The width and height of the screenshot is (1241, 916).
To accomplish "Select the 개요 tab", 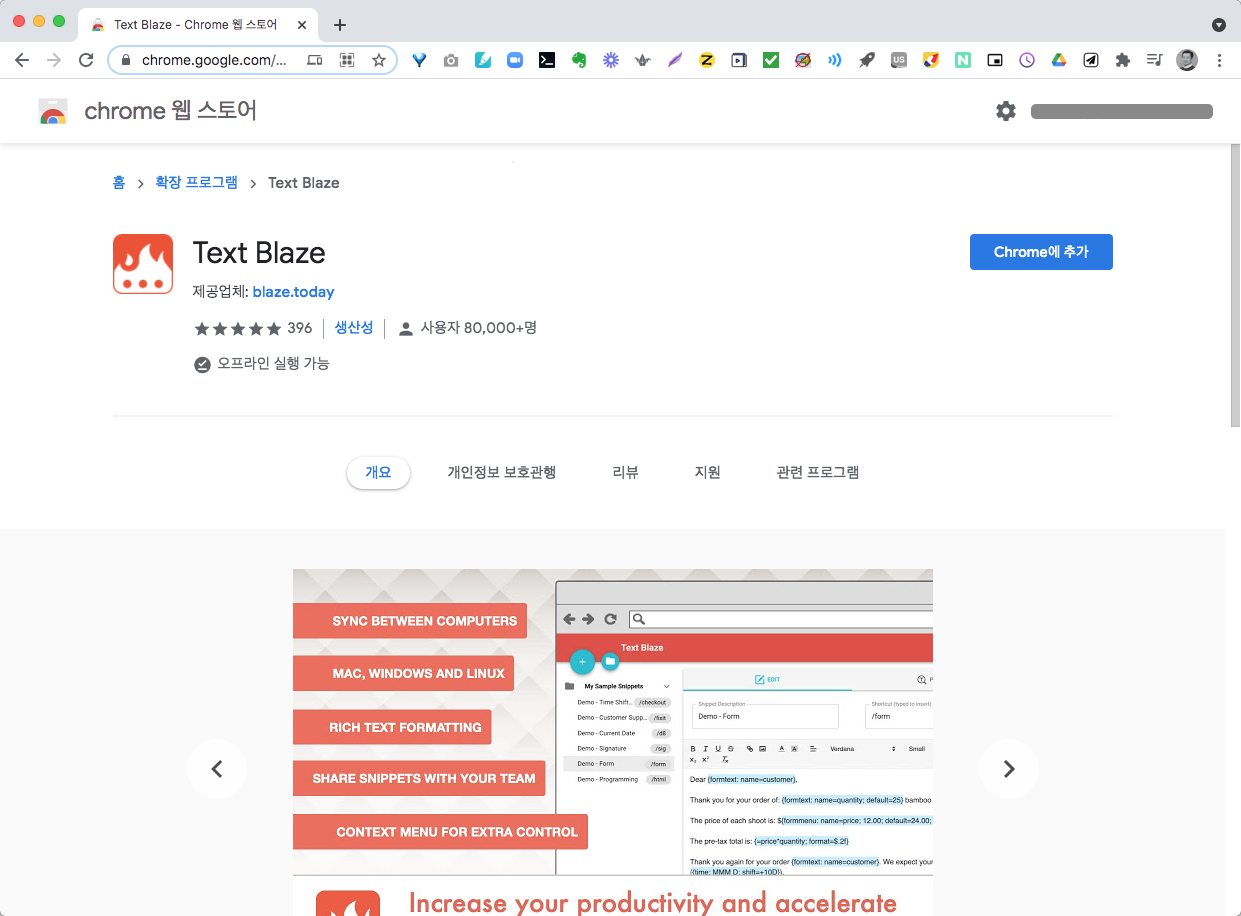I will point(378,472).
